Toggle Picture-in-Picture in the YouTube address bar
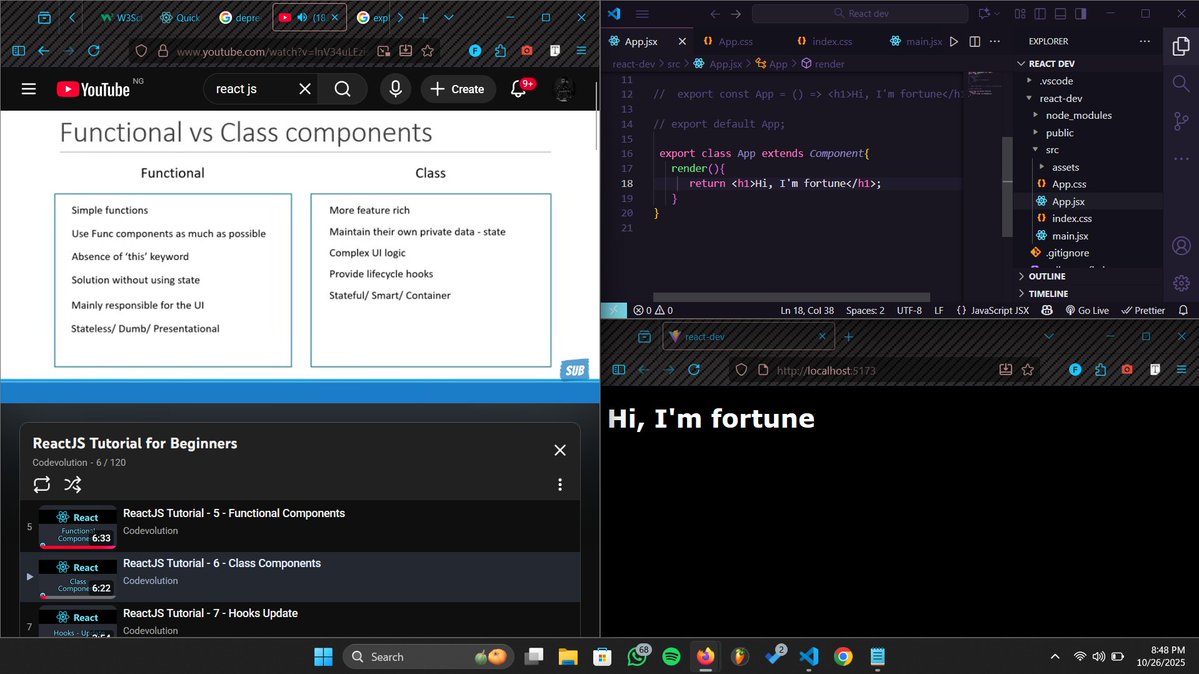Viewport: 1199px width, 674px height. tap(384, 50)
